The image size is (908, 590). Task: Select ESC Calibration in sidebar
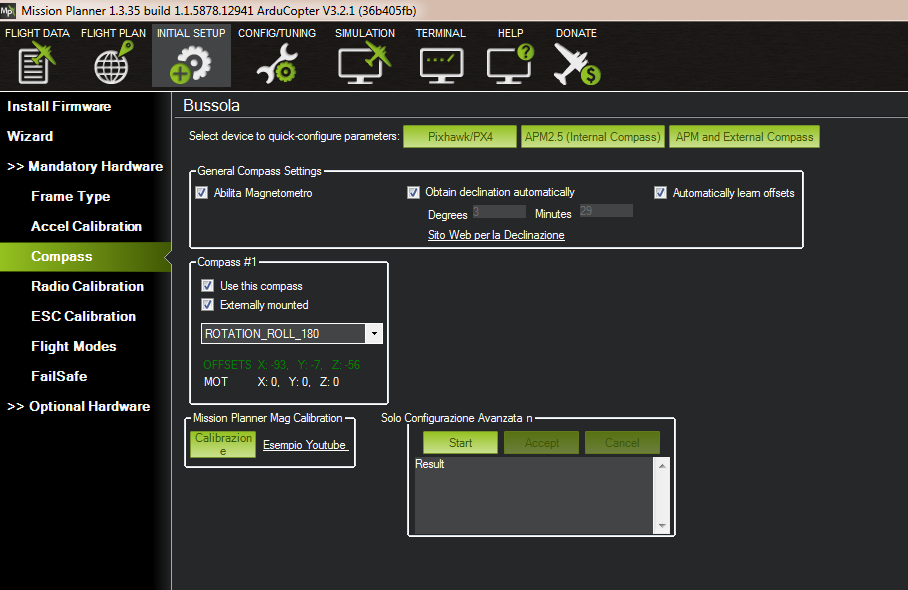click(83, 316)
